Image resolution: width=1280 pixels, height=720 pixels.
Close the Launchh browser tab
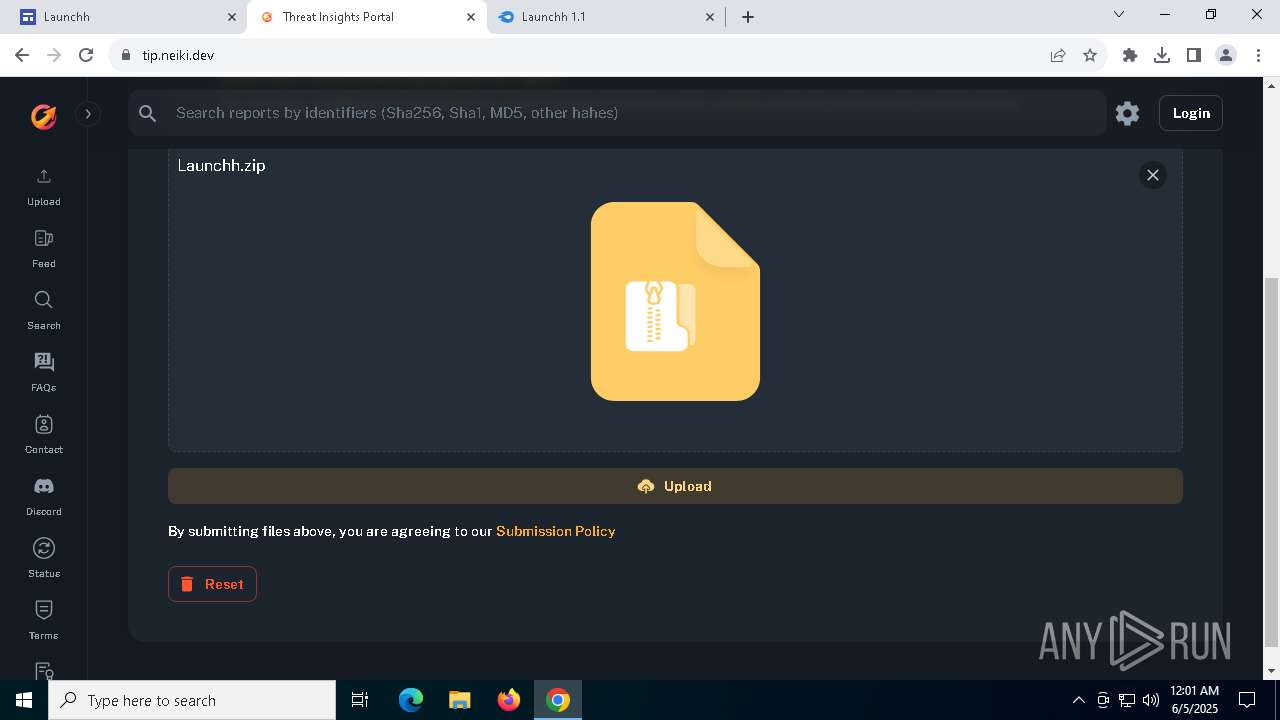tap(232, 17)
